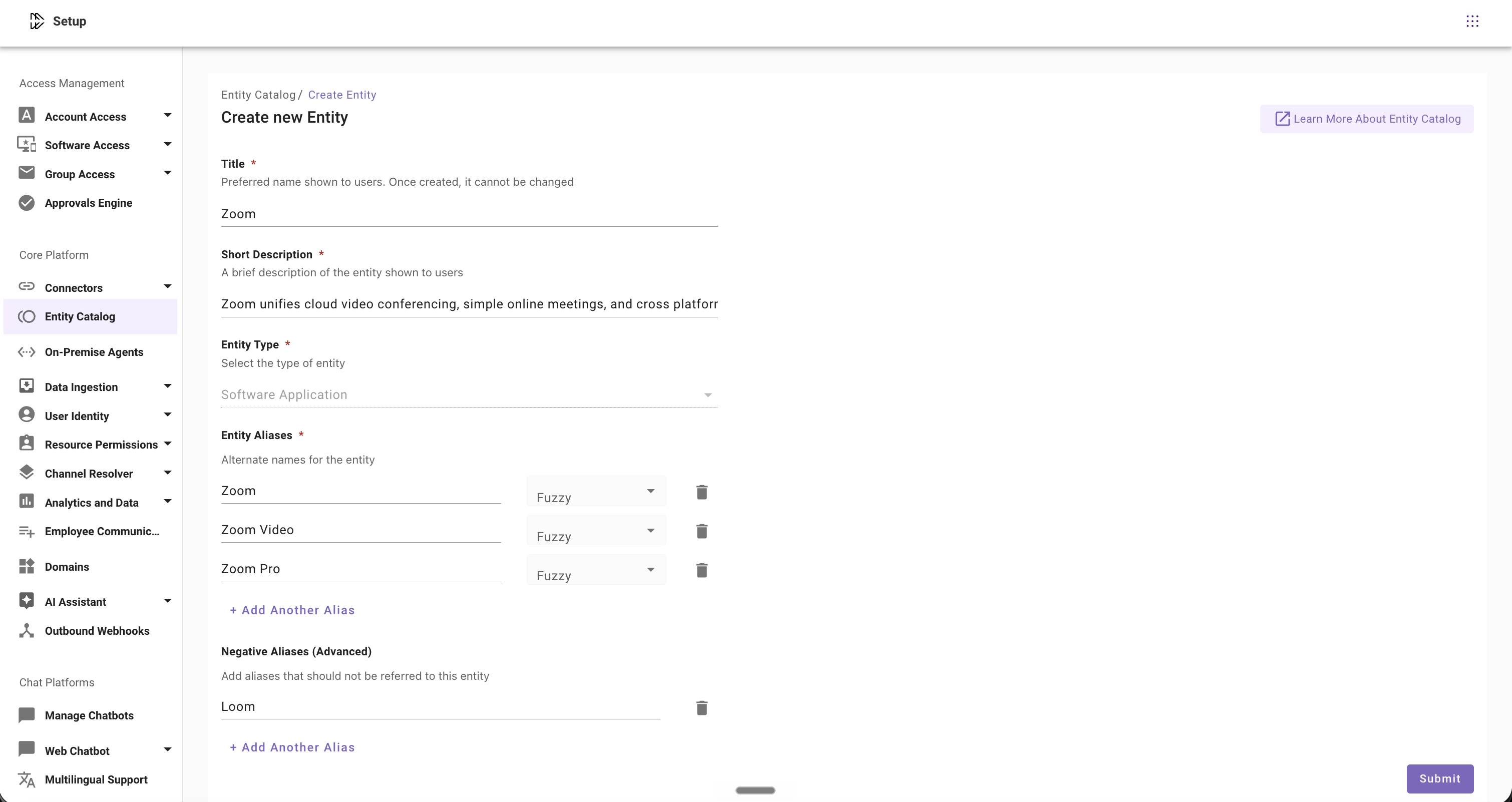Expand the Web Chatbot arrow
The image size is (1512, 802).
tap(167, 750)
